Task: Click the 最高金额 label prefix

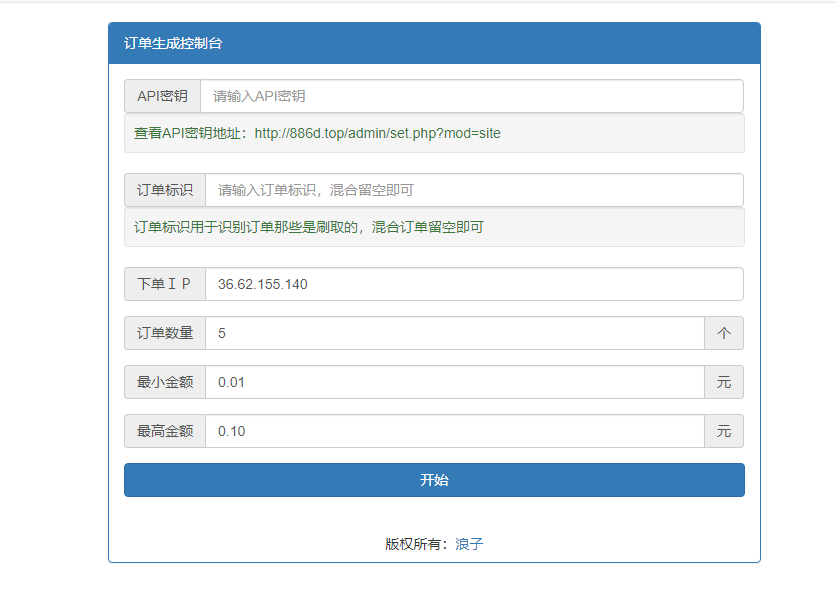Action: click(x=164, y=431)
